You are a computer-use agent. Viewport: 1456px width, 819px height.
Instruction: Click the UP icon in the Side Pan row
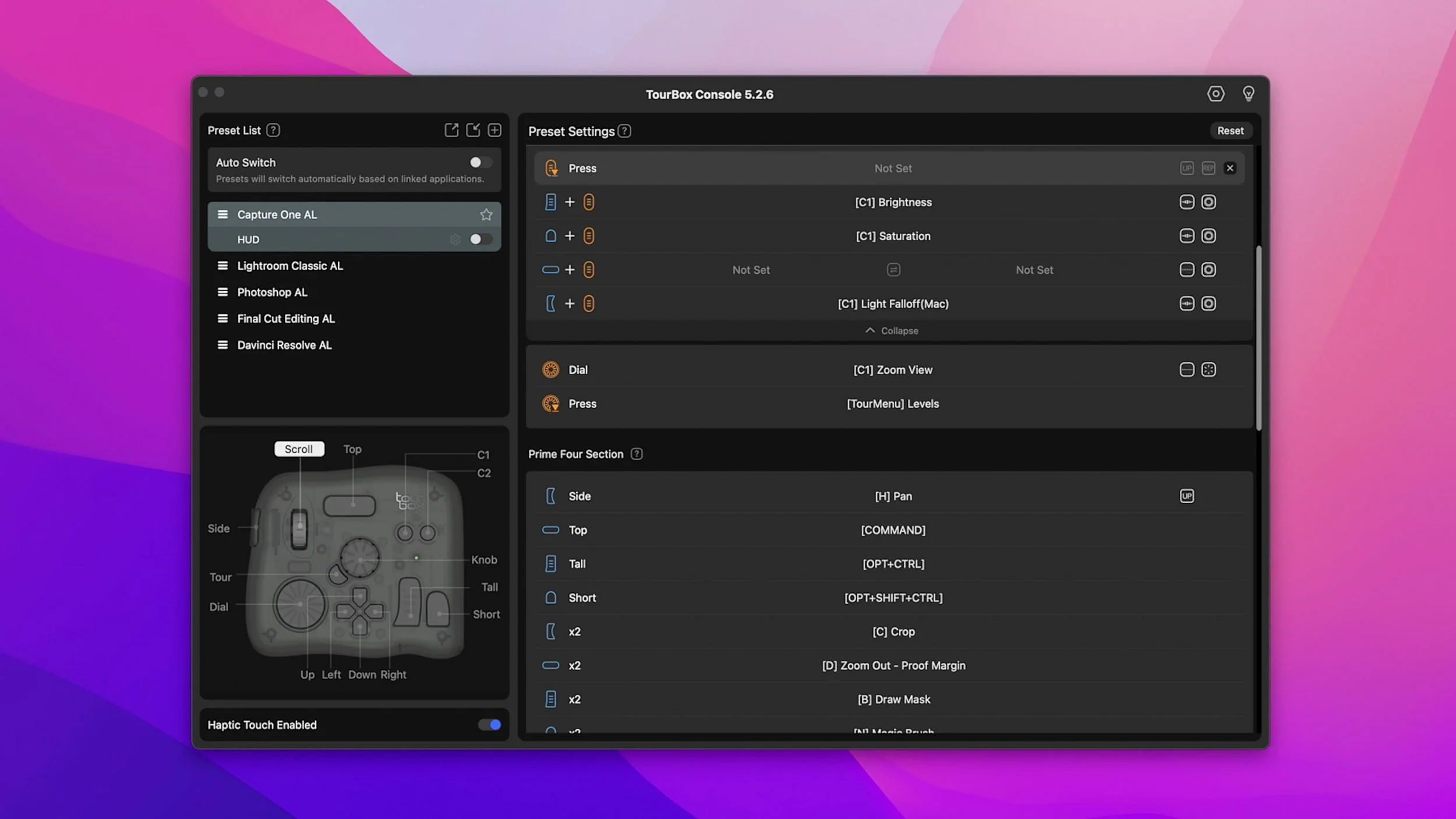1187,496
